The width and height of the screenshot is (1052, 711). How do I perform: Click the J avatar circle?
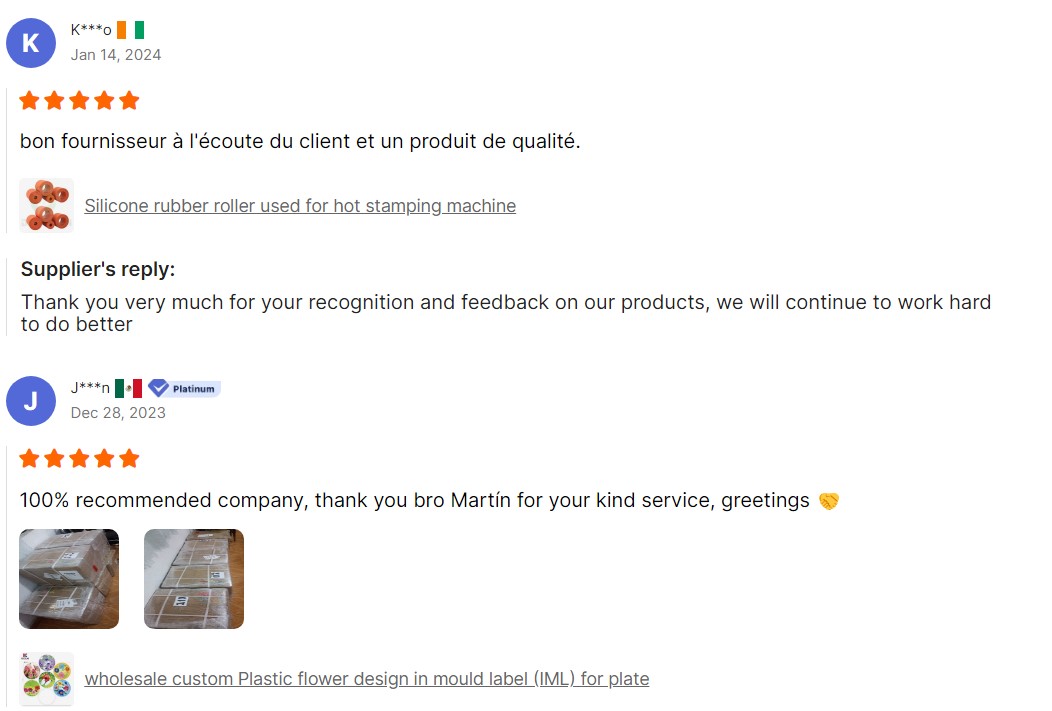tap(31, 401)
